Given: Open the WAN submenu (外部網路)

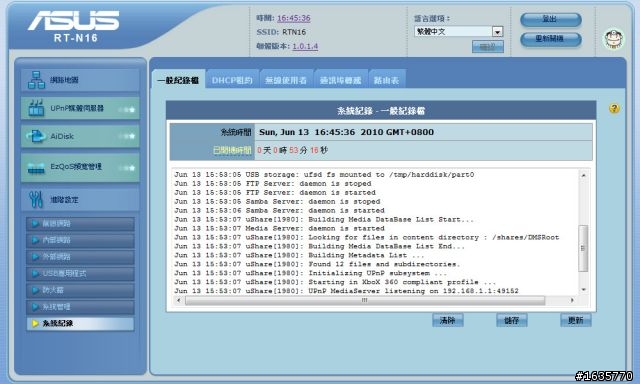Looking at the screenshot, I should click(80, 257).
